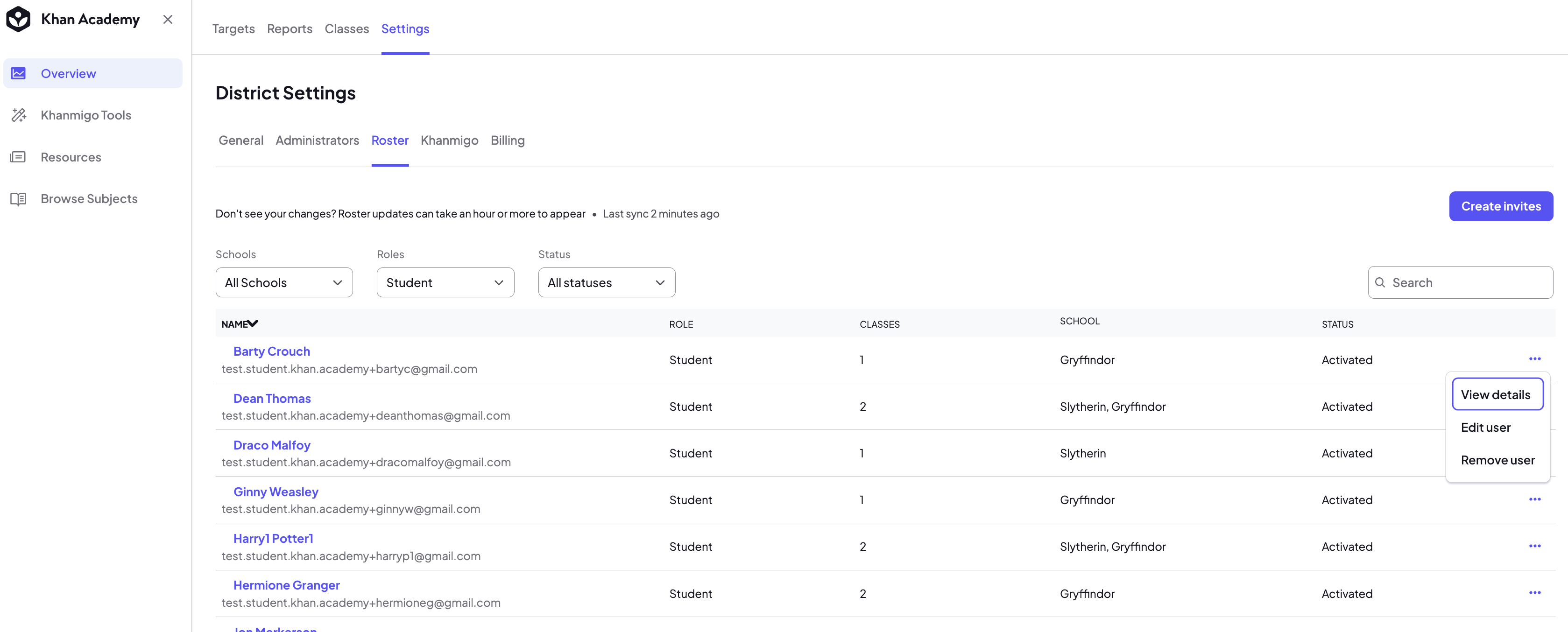The width and height of the screenshot is (1568, 632).
Task: Click into the Search input field
Action: (x=1461, y=283)
